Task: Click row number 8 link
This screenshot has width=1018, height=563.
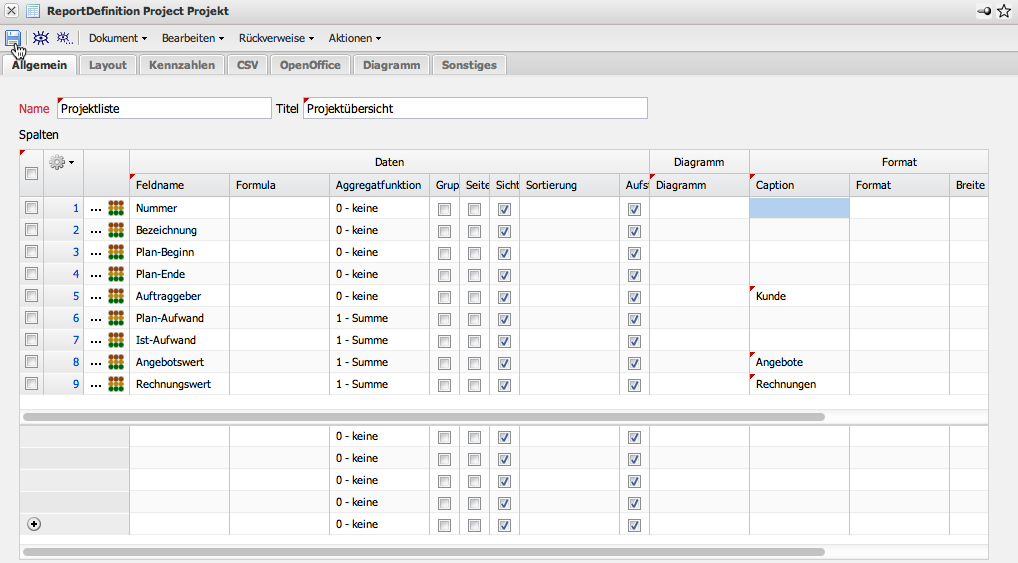Action: [75, 362]
